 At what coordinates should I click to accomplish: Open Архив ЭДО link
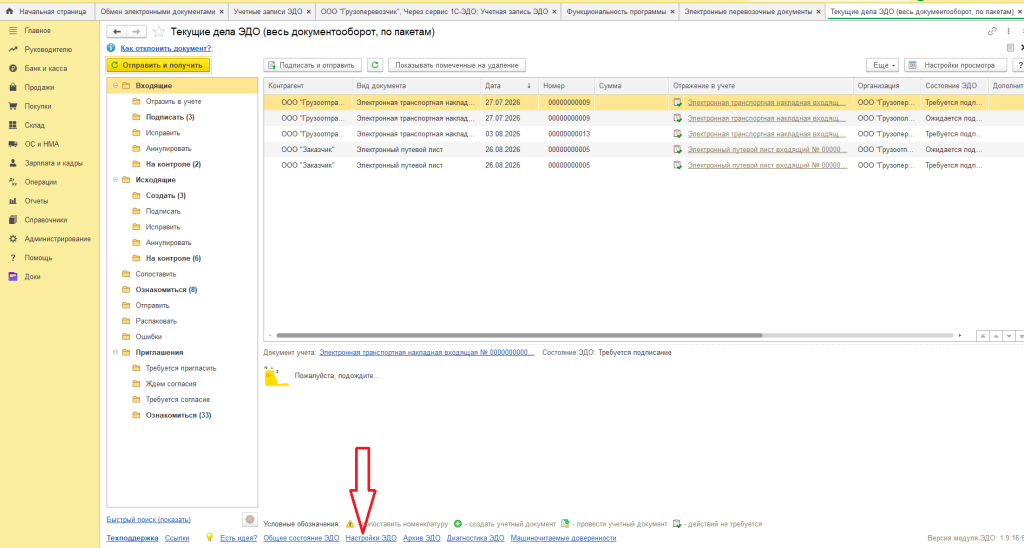[421, 538]
